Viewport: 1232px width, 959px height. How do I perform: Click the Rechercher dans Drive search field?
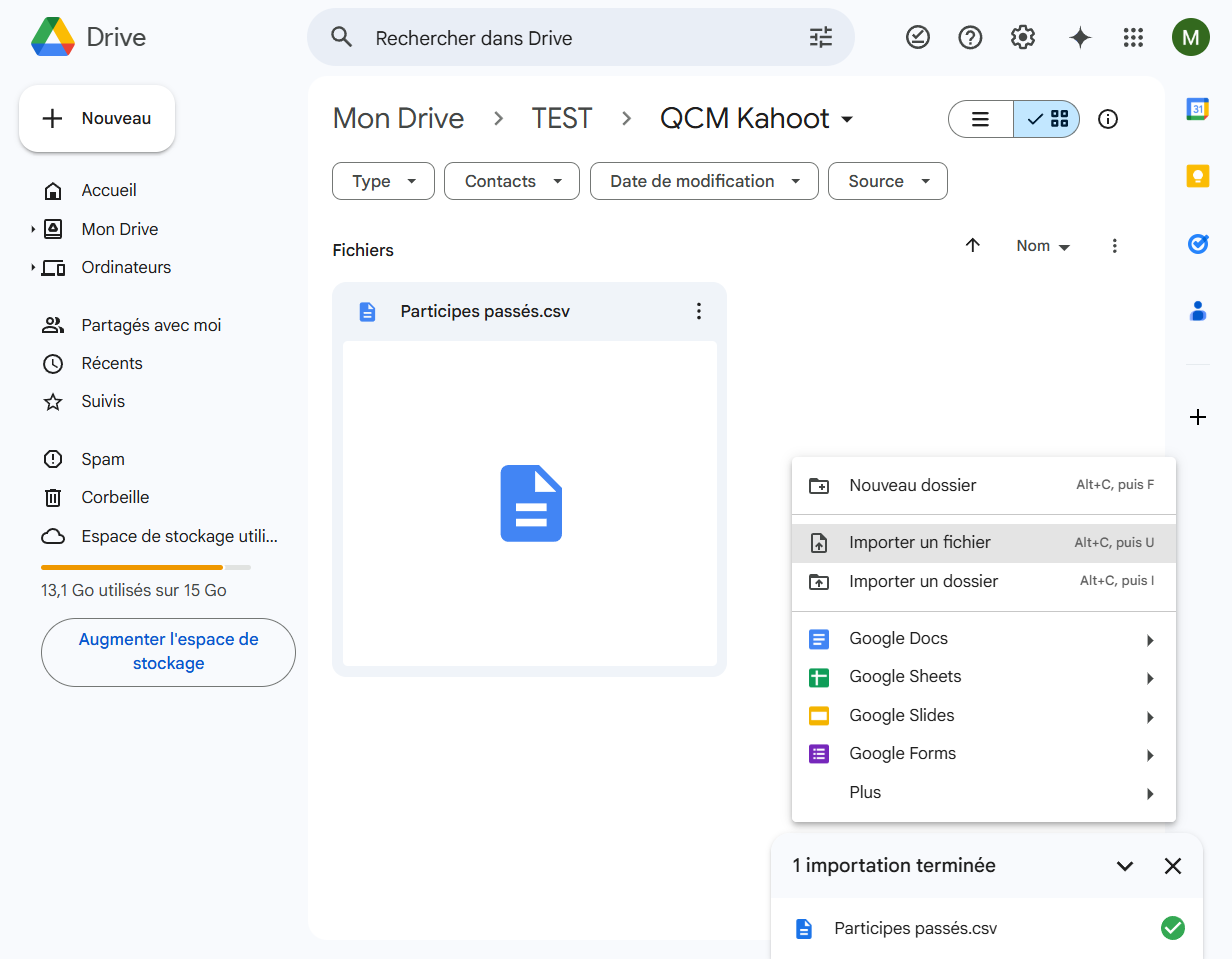(580, 38)
